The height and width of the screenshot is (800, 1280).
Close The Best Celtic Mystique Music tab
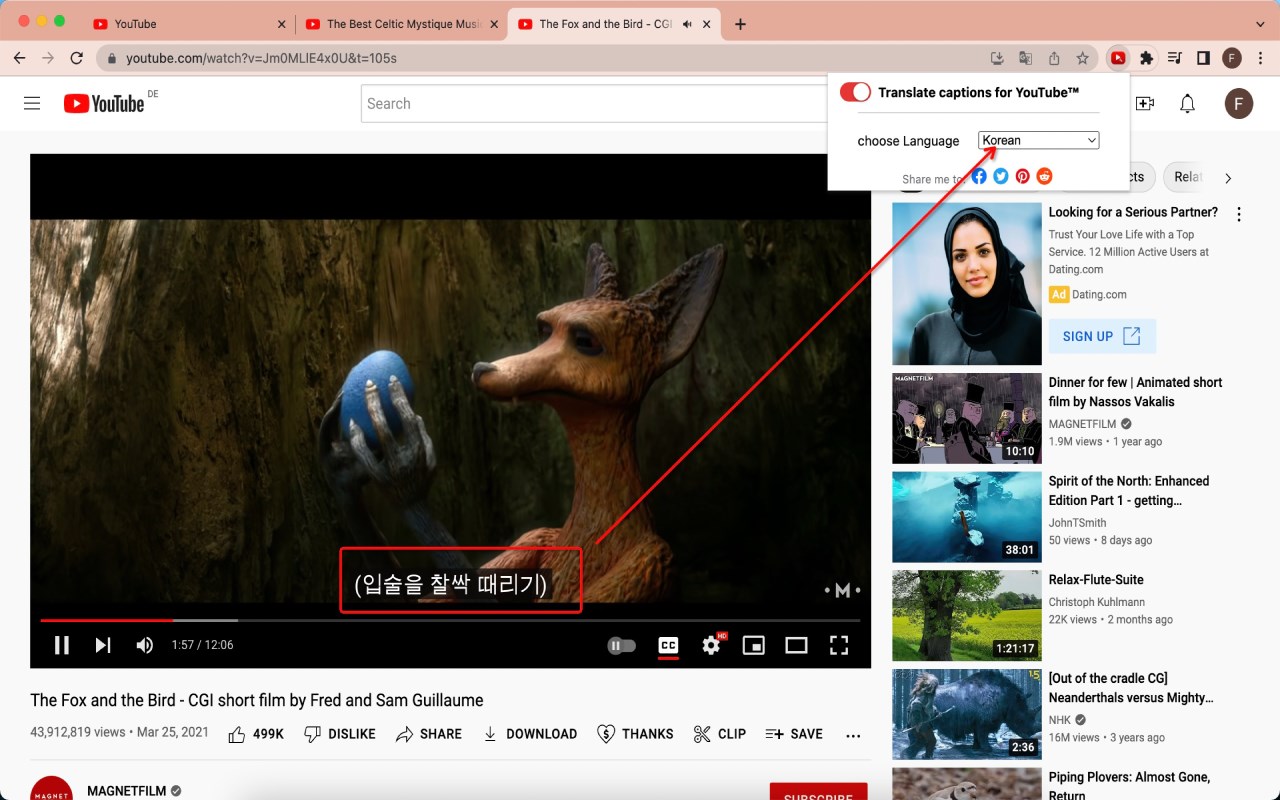[494, 24]
